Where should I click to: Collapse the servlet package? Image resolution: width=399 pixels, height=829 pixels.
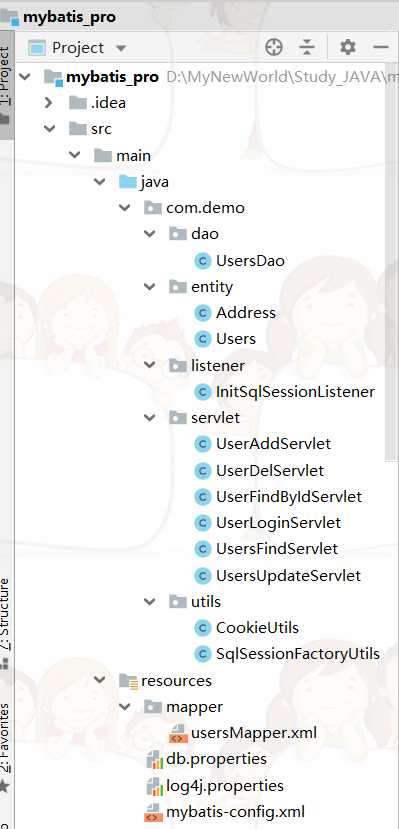pyautogui.click(x=150, y=418)
